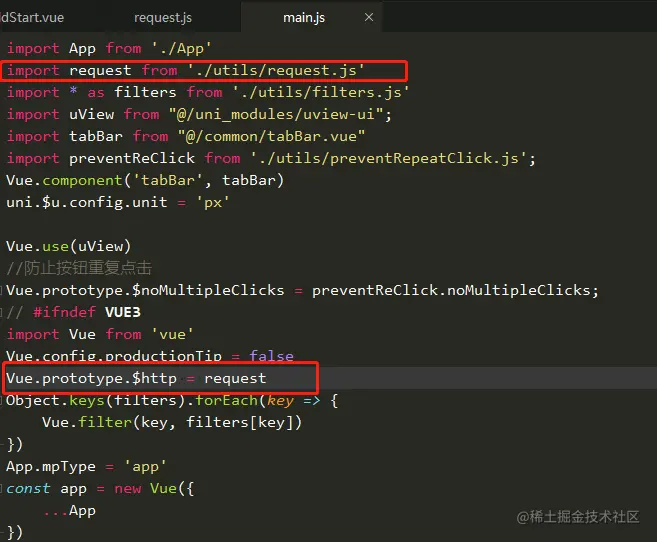Open the partially visible Start.vue tab
The width and height of the screenshot is (657, 542).
point(32,18)
